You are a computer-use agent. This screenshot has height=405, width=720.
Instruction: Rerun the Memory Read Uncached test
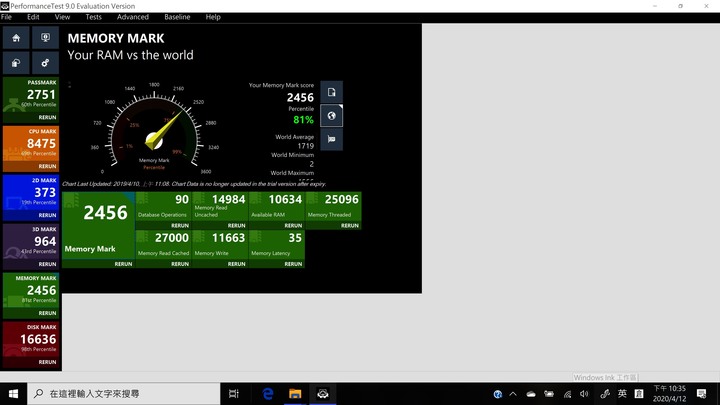pos(236,225)
